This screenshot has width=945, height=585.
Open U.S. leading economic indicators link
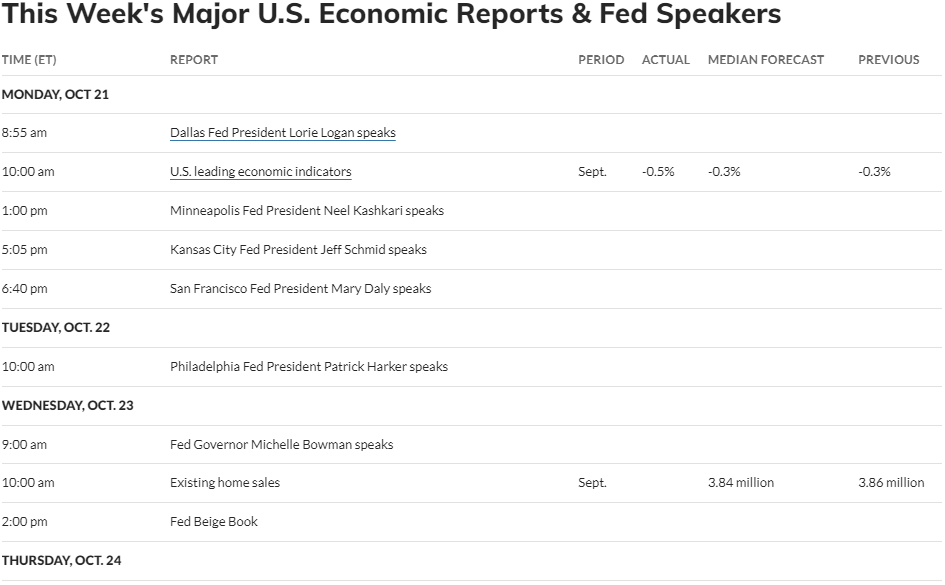click(x=260, y=172)
